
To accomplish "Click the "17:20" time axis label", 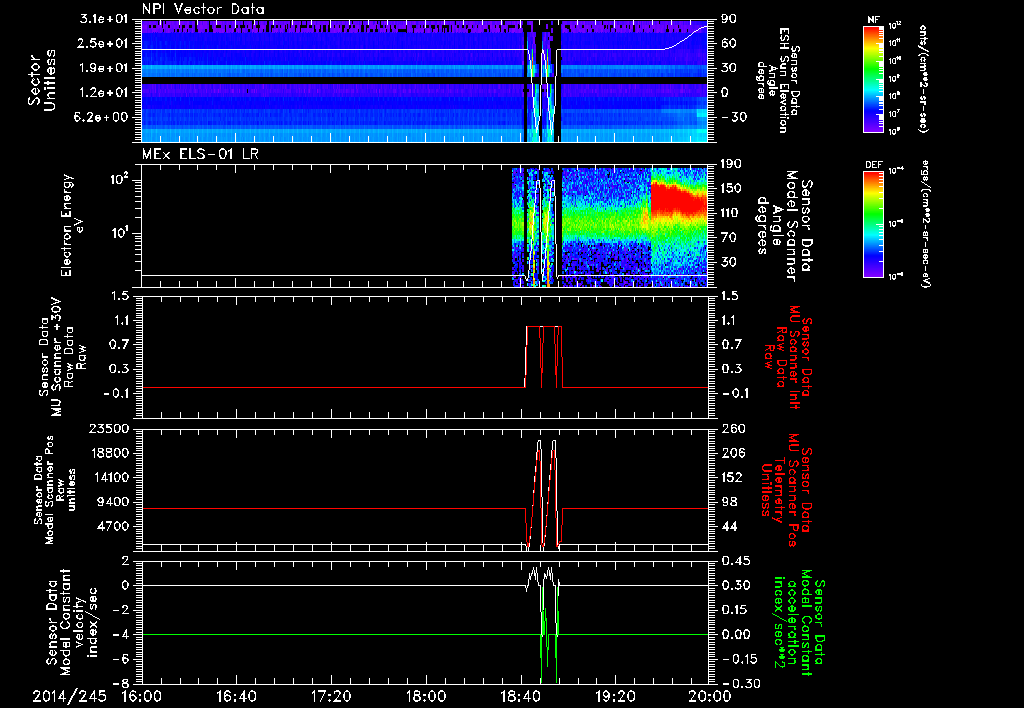I will 331,696.
